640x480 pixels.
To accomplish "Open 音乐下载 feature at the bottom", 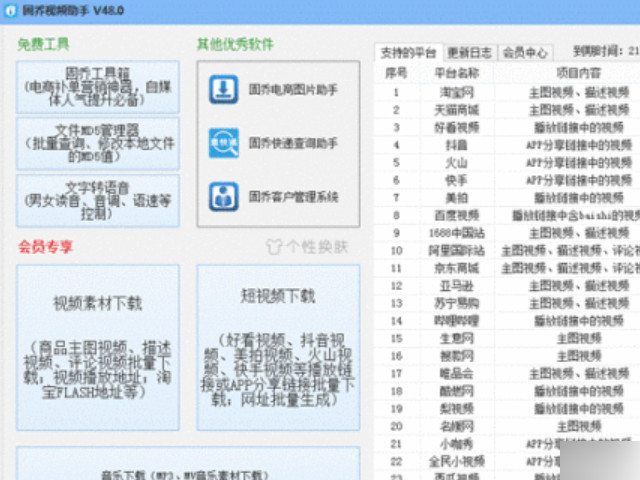I will point(188,463).
